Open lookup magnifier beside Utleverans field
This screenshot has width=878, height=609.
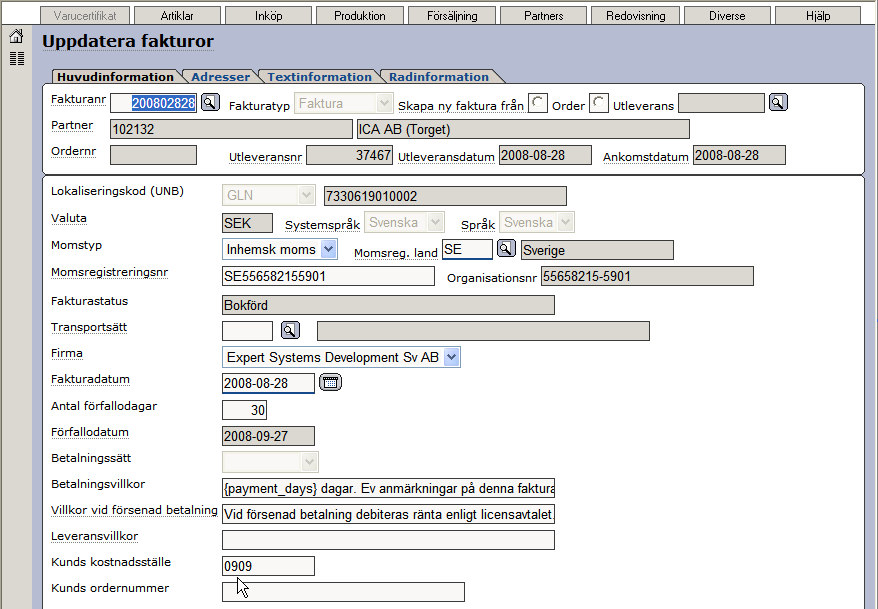click(x=778, y=102)
